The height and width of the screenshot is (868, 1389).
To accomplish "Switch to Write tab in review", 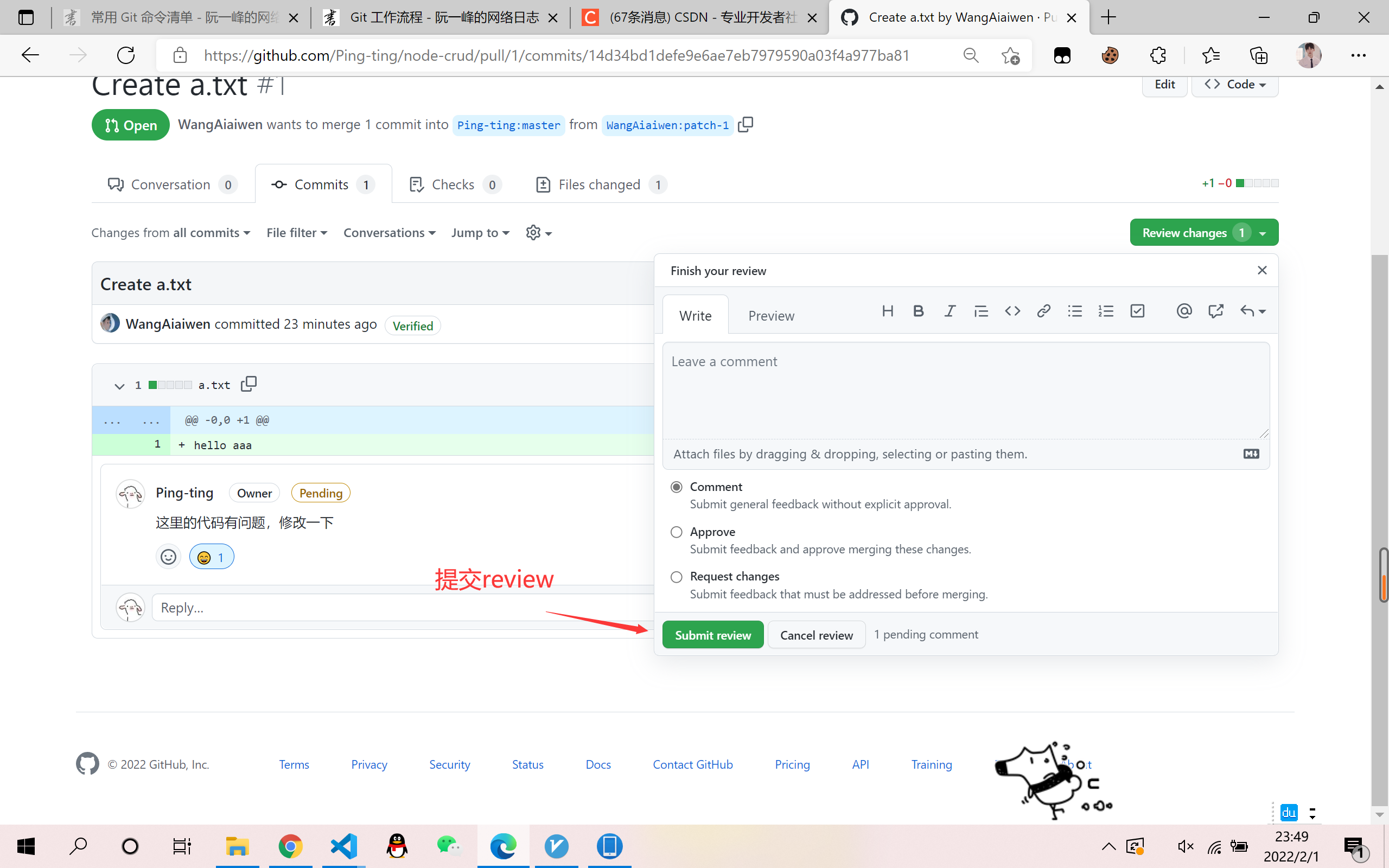I will click(x=695, y=315).
